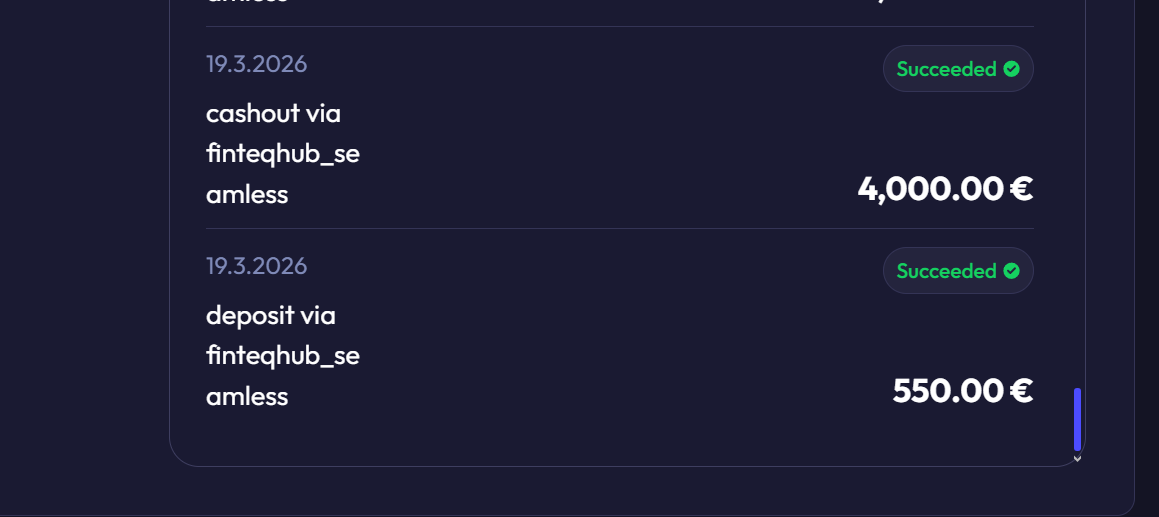This screenshot has height=517, width=1159.
Task: Click the "Succeeded" text in cashout status
Action: tap(946, 69)
